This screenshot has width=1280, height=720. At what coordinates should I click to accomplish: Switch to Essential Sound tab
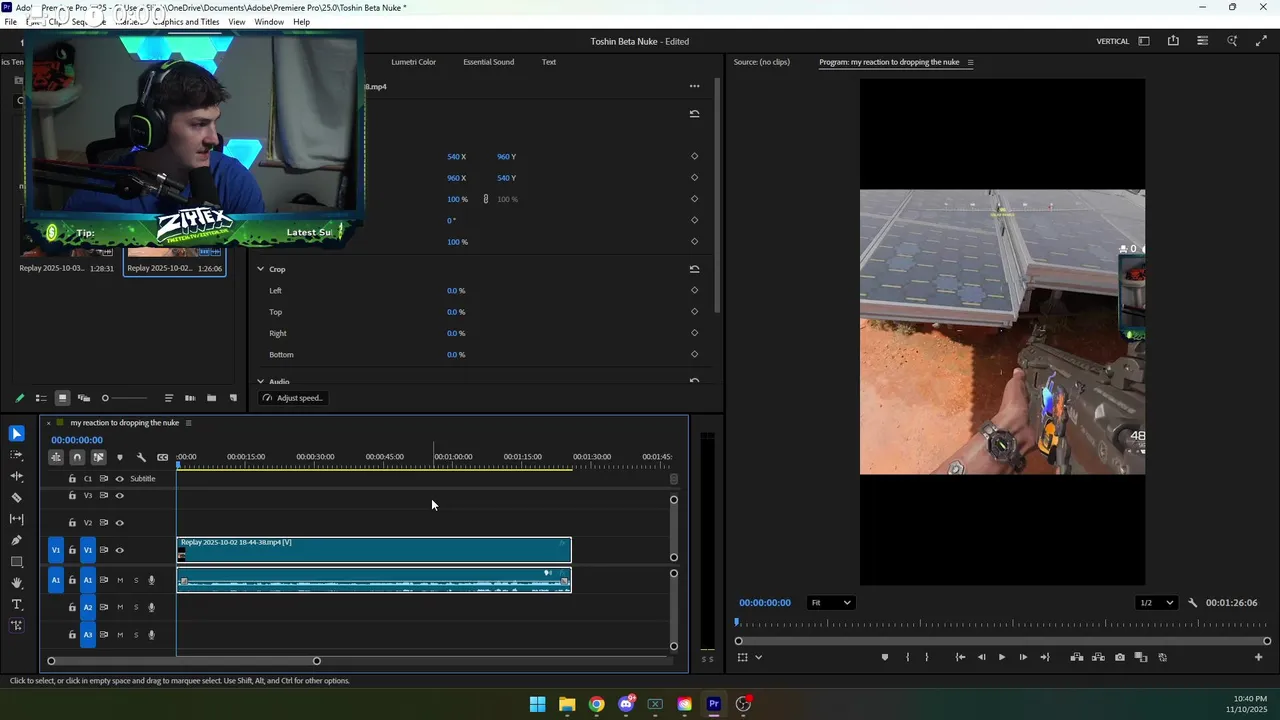click(x=488, y=62)
